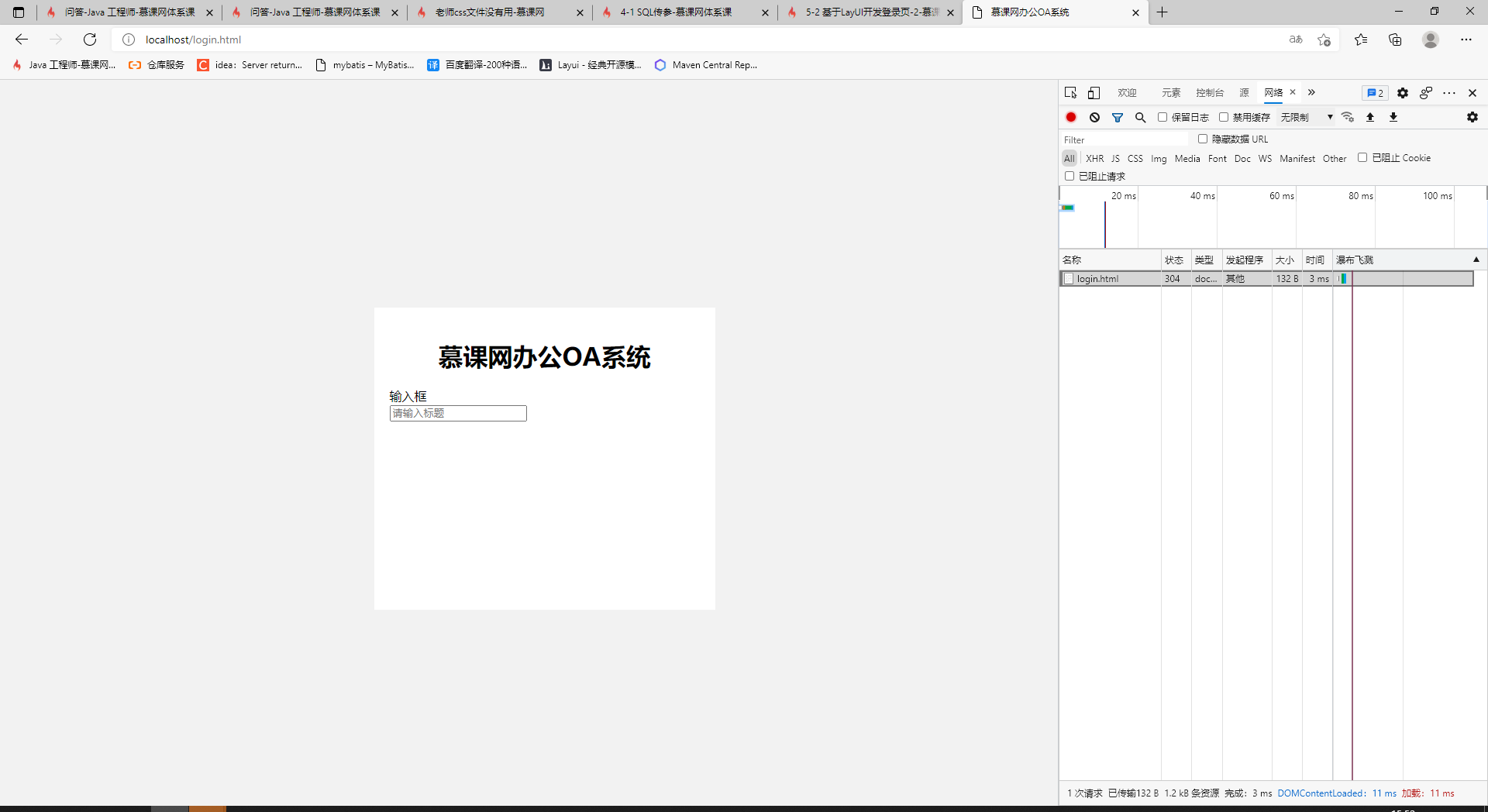This screenshot has width=1488, height=812.
Task: Click the export HAR download arrow icon
Action: (1393, 117)
